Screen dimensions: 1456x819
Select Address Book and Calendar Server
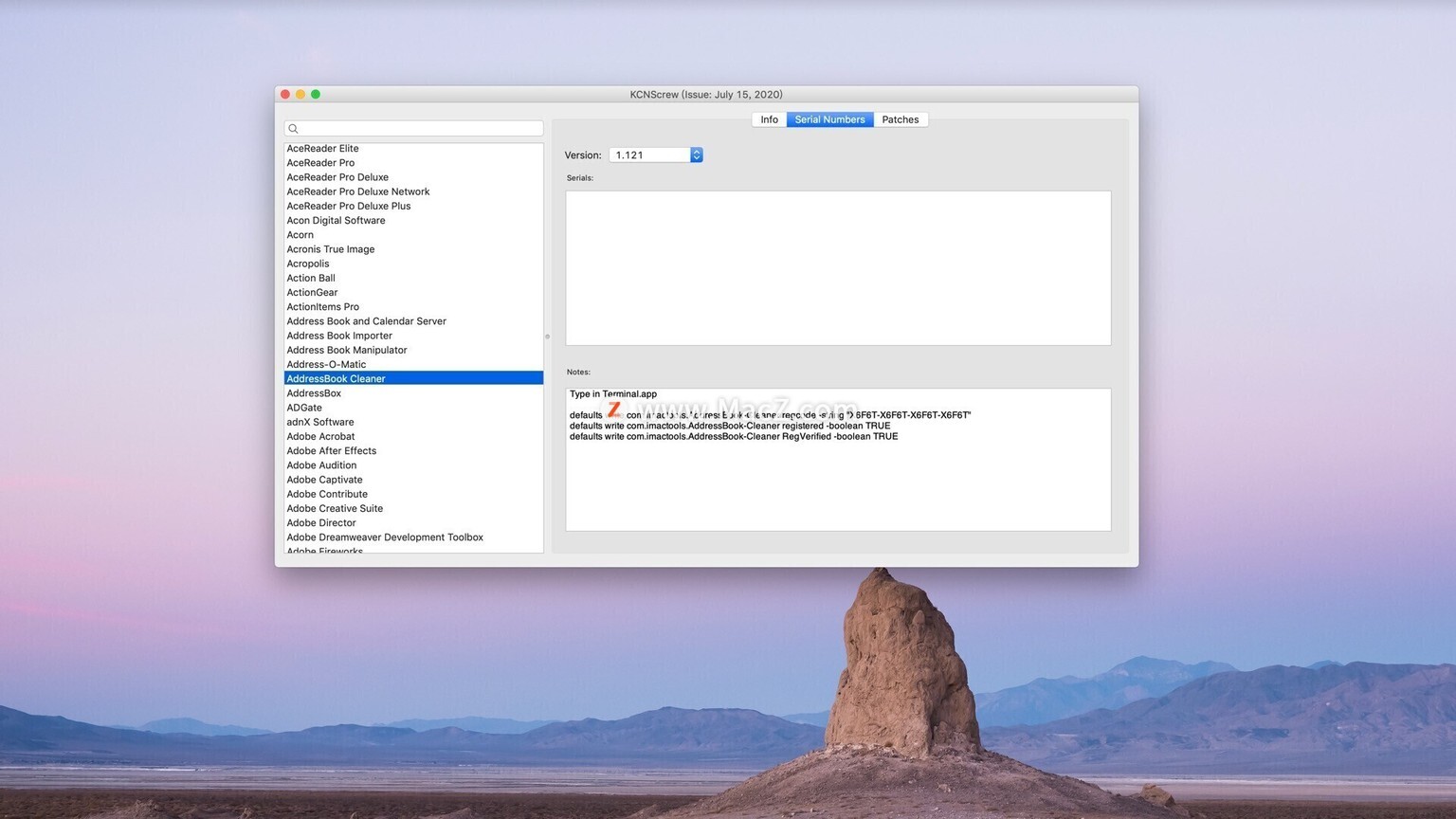click(413, 321)
